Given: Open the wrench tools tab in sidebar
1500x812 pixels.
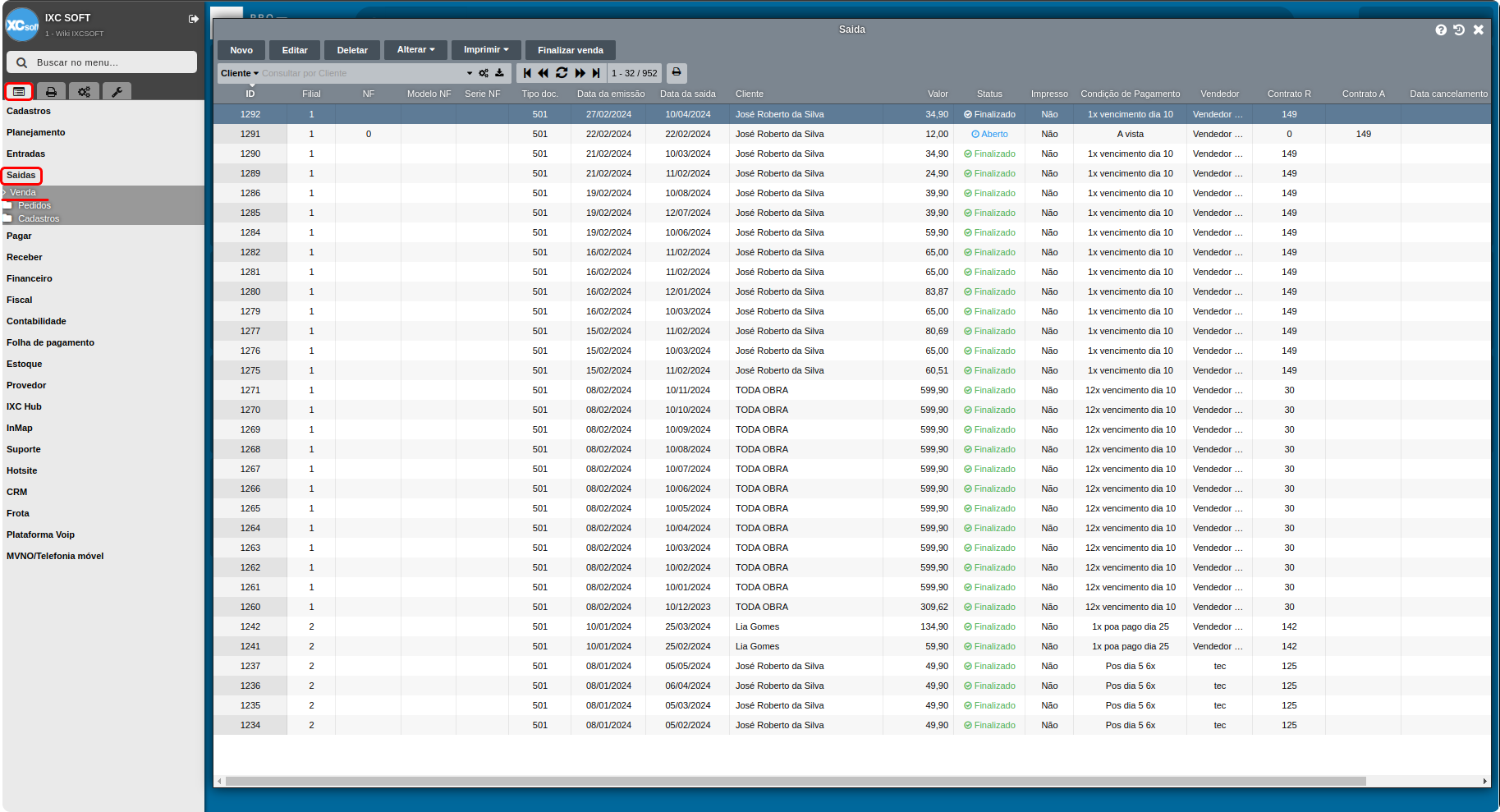Looking at the screenshot, I should click(117, 92).
